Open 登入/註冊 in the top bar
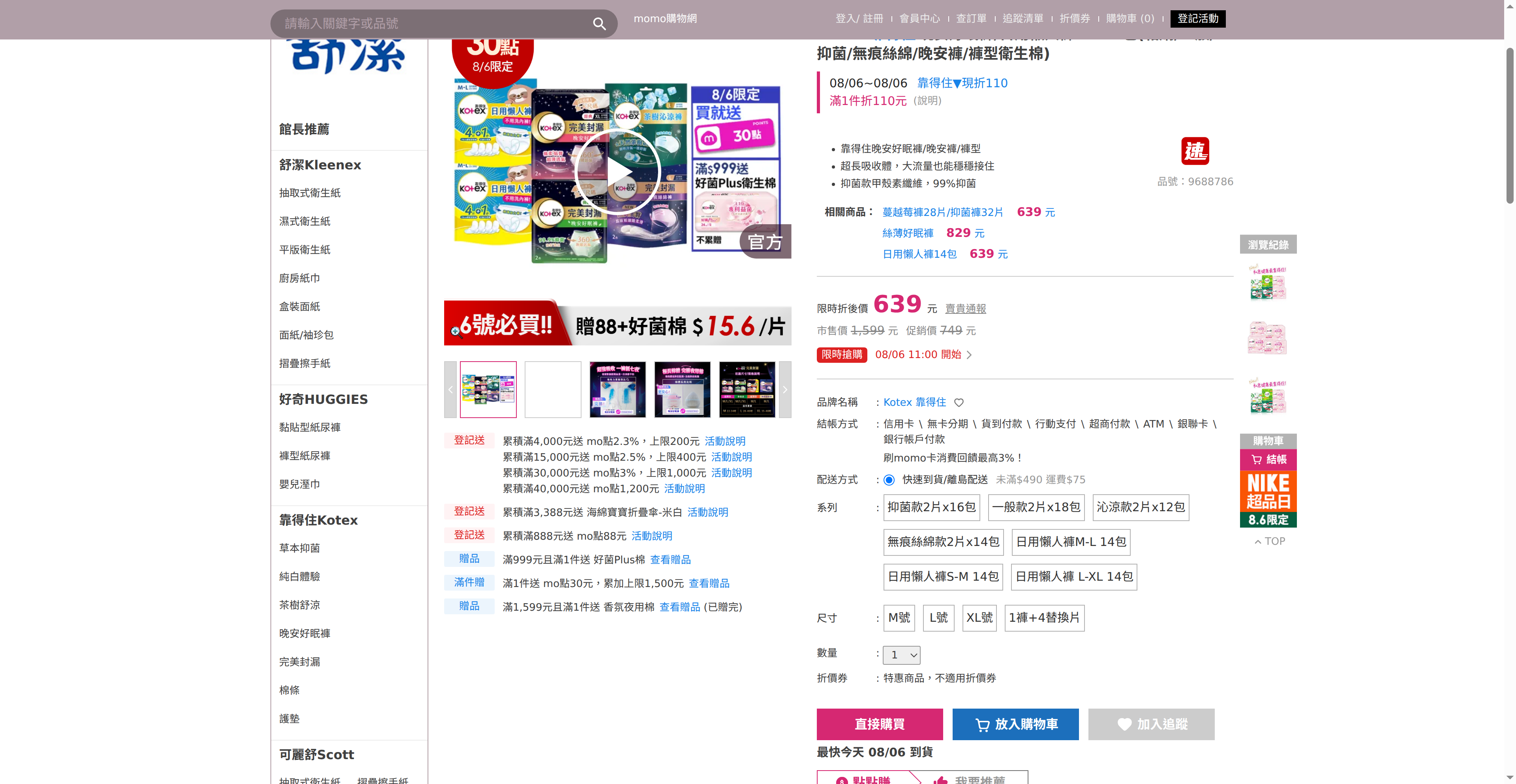1516x784 pixels. coord(859,19)
